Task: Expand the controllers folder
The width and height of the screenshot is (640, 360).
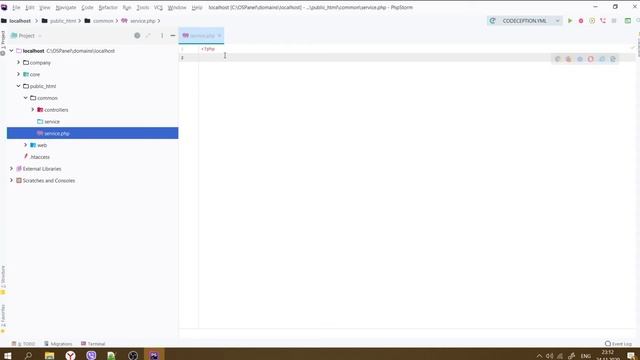Action: pos(33,110)
